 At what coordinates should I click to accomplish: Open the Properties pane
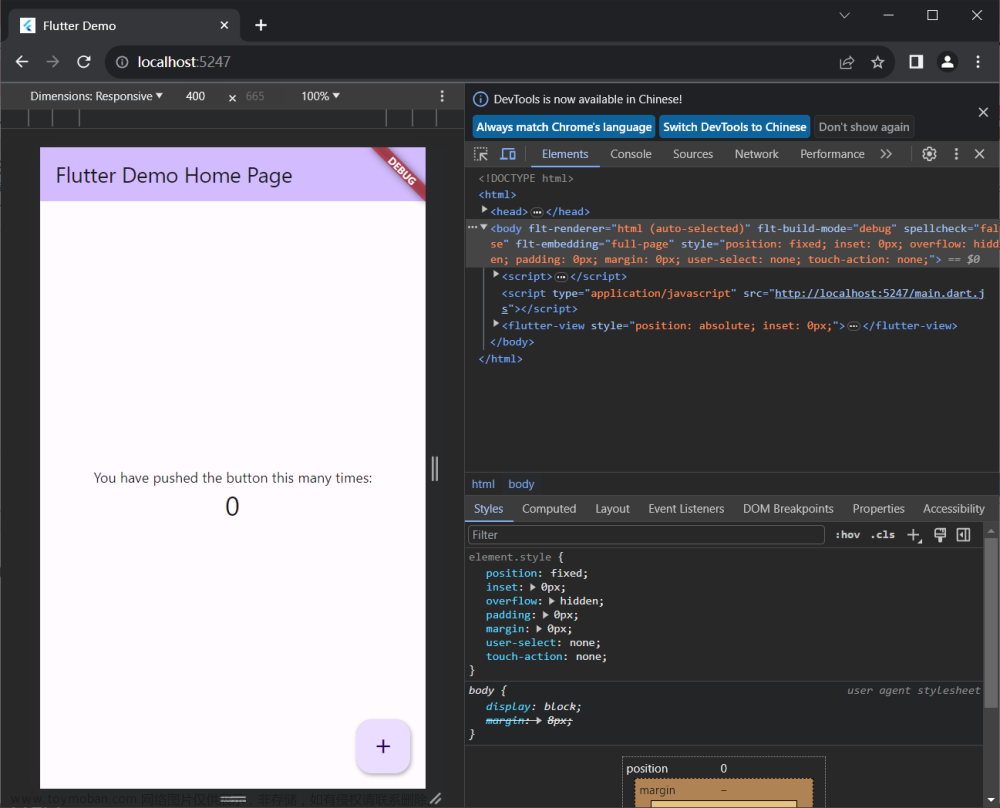click(x=878, y=509)
